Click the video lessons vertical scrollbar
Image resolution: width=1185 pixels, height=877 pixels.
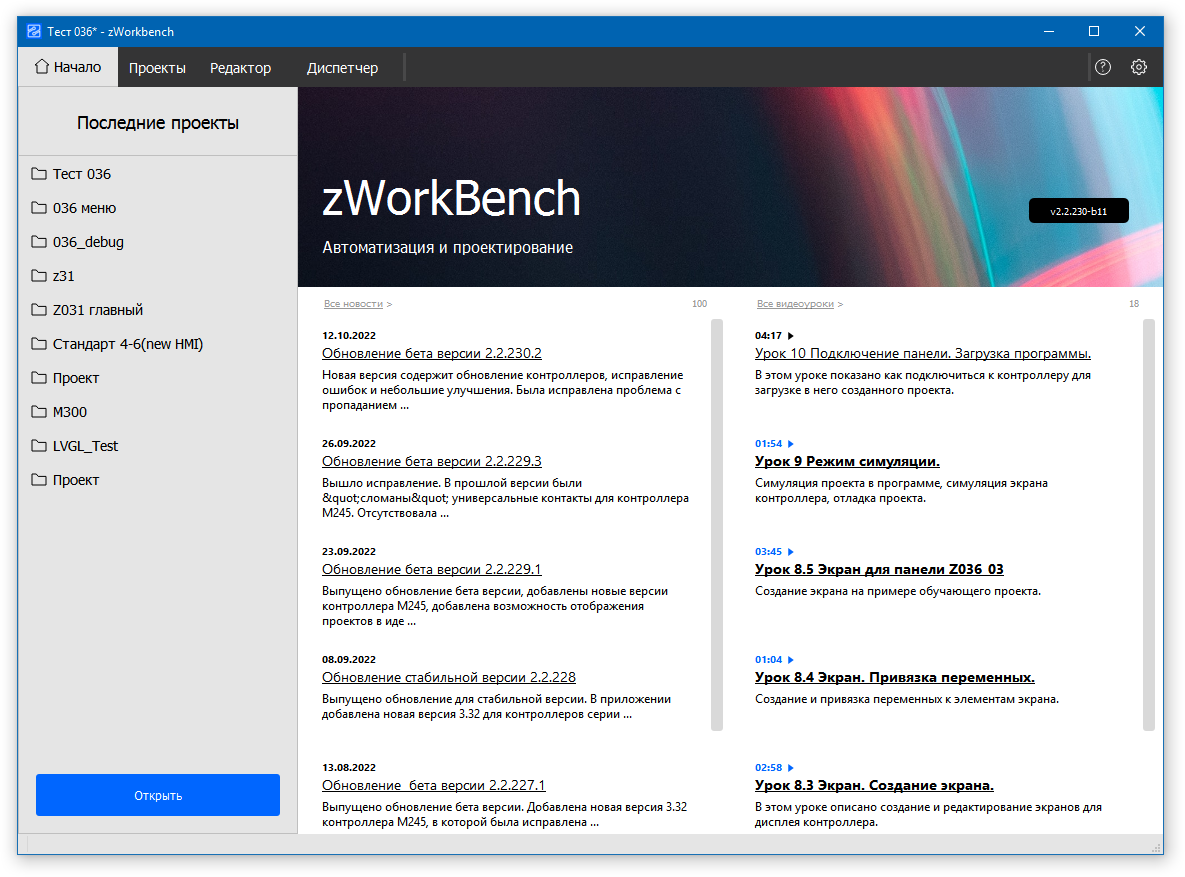point(1149,525)
